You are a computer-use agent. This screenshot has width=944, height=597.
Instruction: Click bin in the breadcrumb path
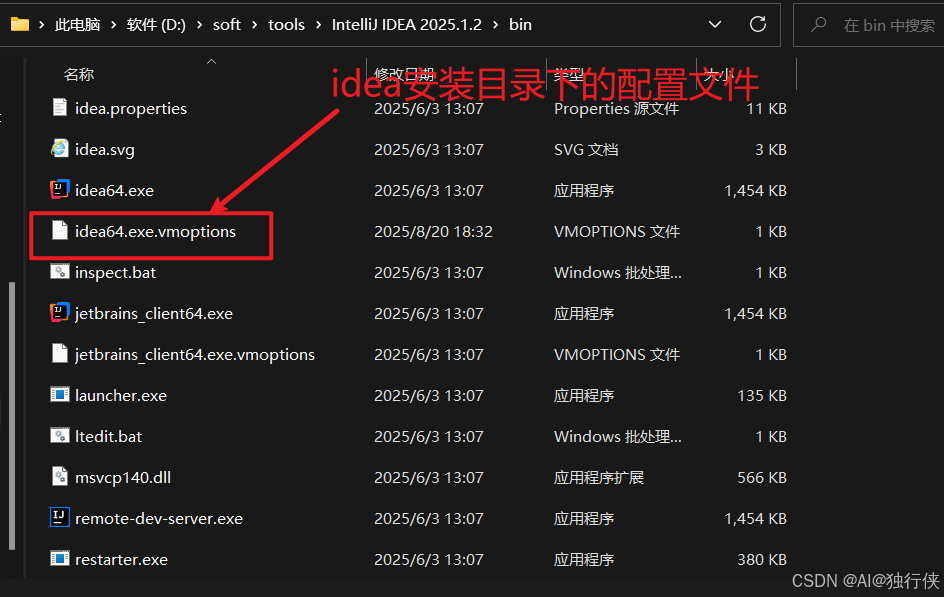coord(520,25)
